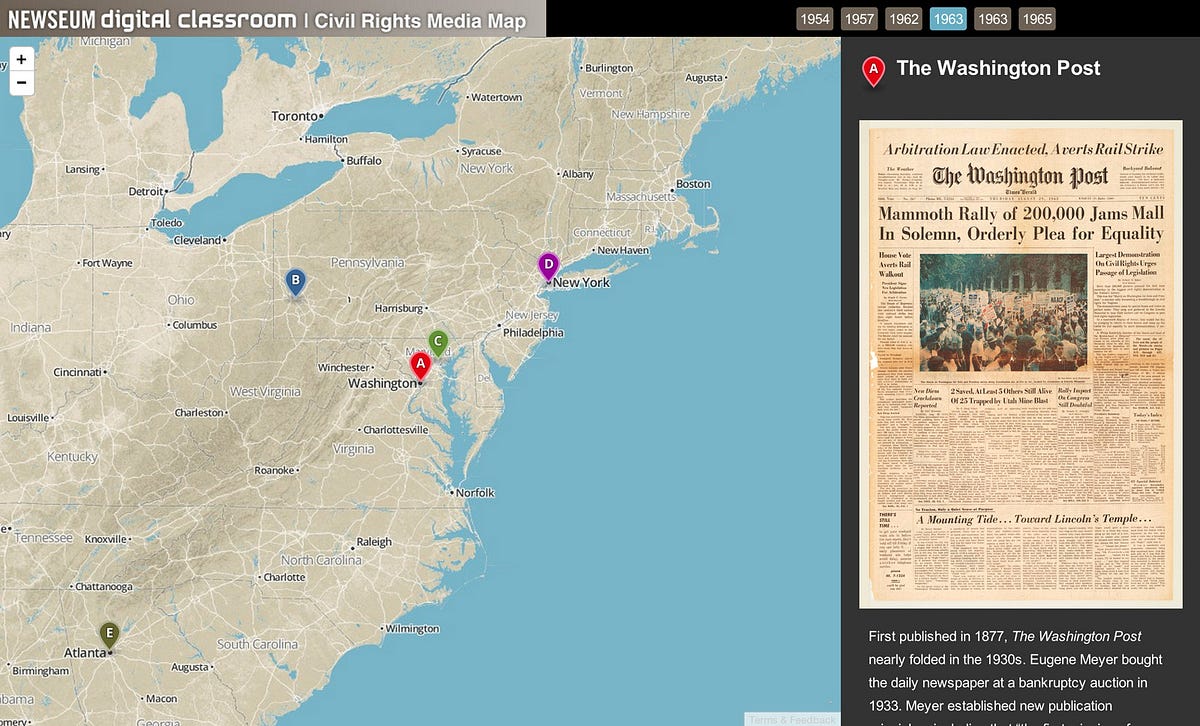Select the blue B map marker in Ohio
The height and width of the screenshot is (726, 1200).
pos(294,282)
